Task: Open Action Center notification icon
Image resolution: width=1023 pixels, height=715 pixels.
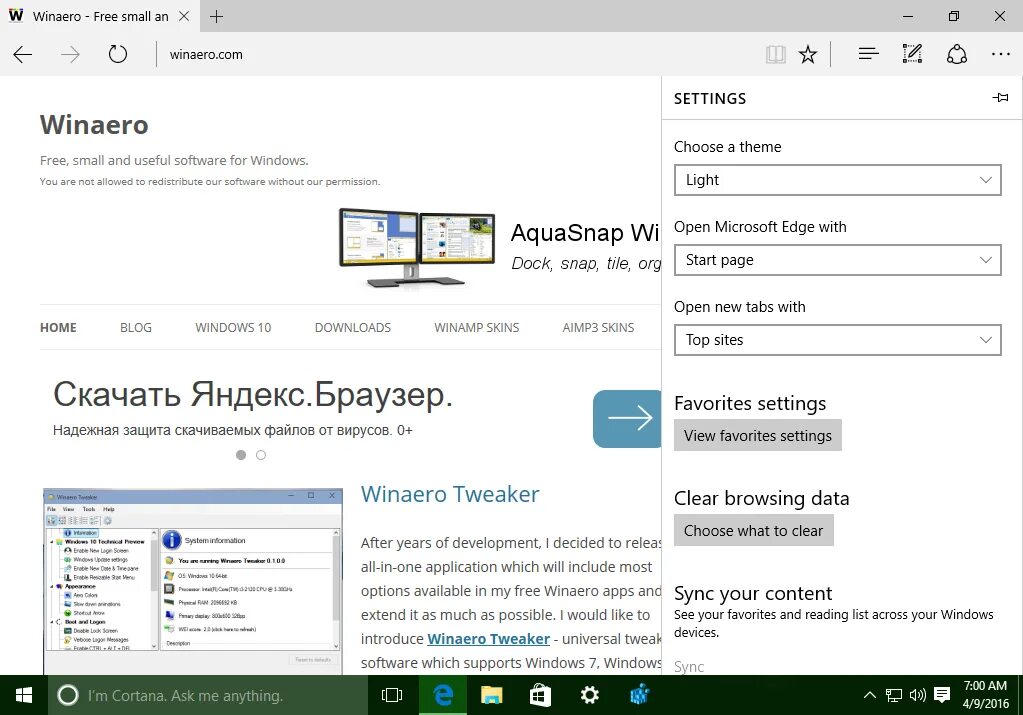Action: 941,695
